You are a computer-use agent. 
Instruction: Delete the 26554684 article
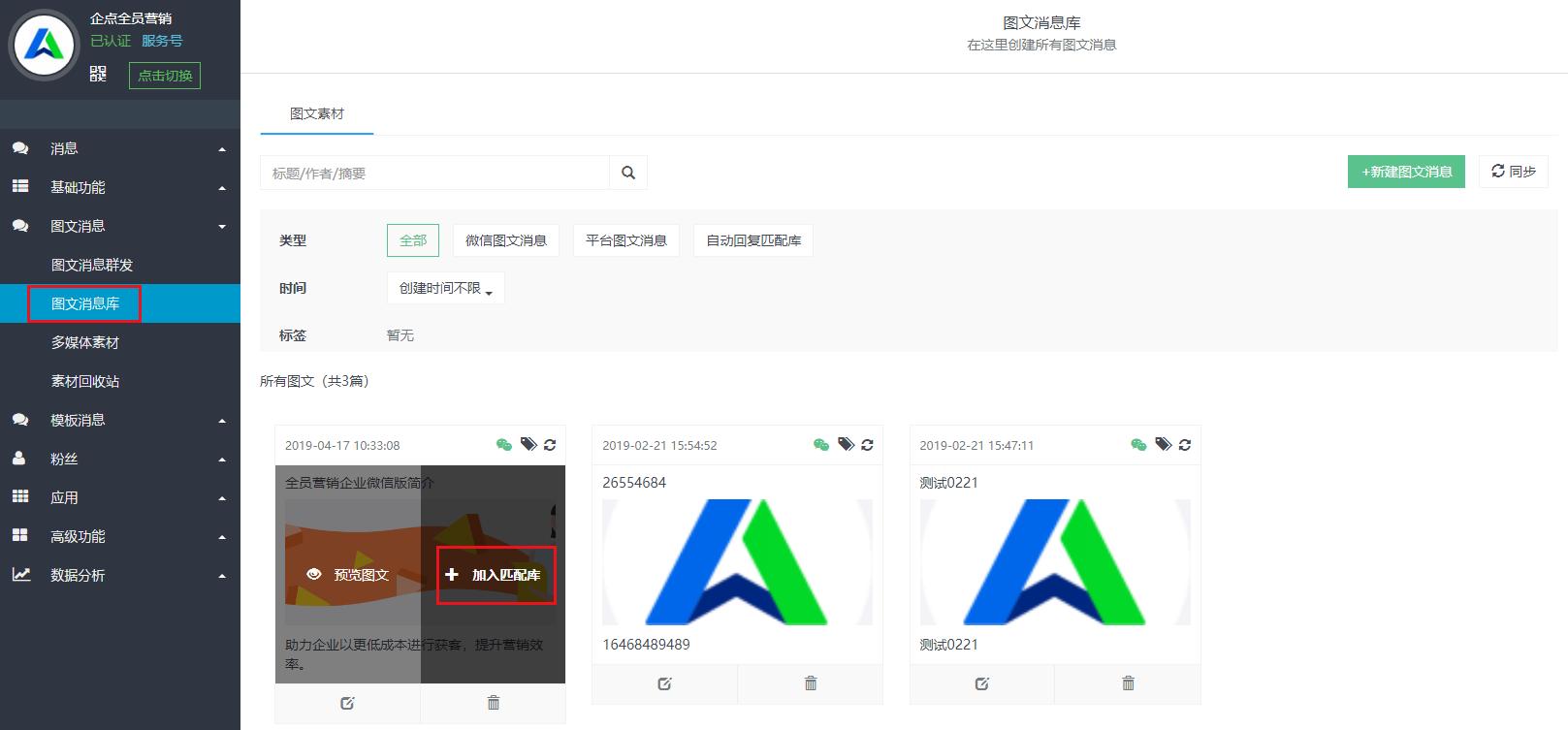811,683
